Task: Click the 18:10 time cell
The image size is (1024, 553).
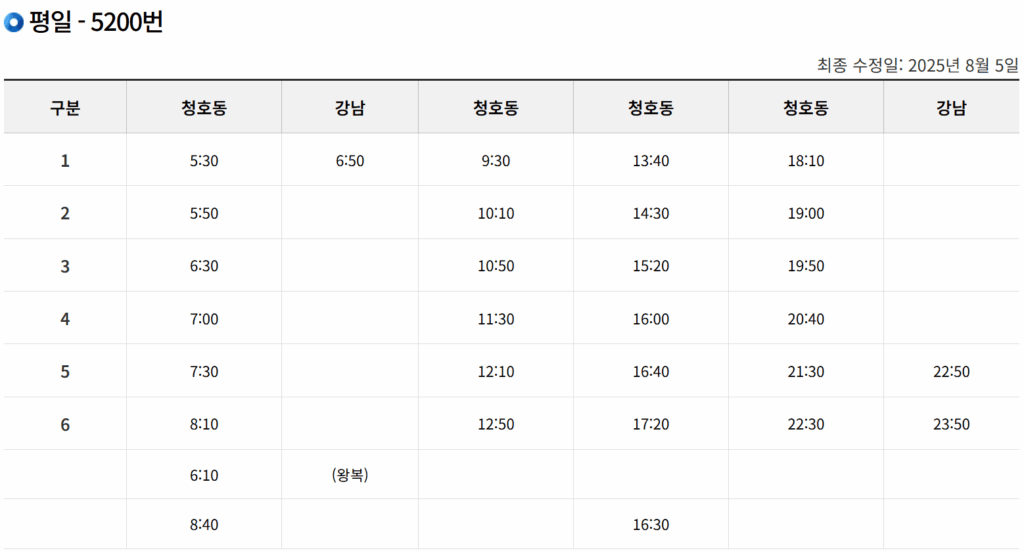Action: 805,161
